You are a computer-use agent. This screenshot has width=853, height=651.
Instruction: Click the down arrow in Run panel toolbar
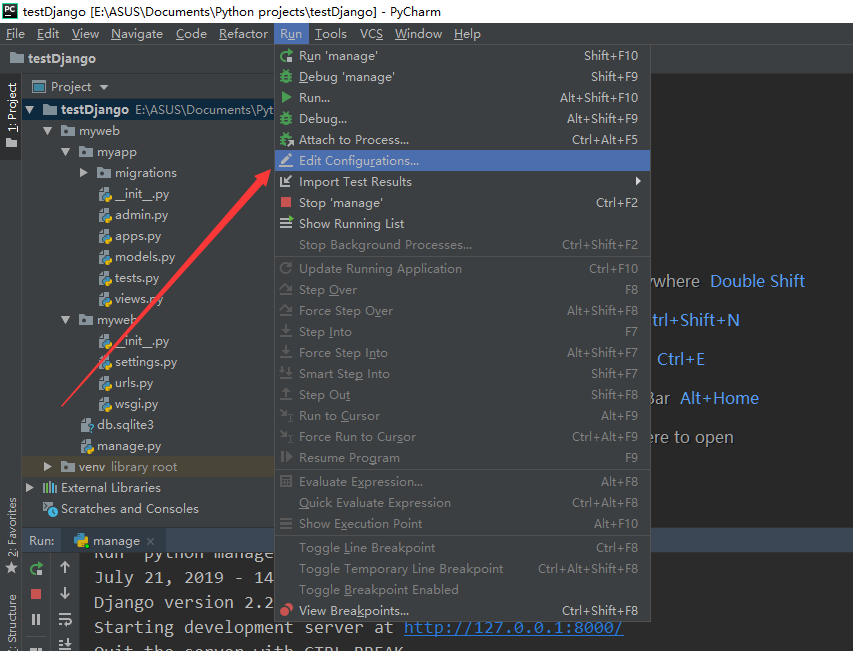coord(65,593)
